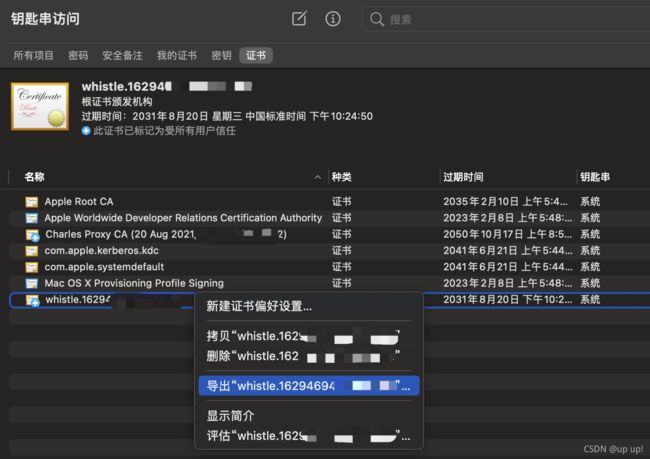Click 系统 keychain cell for com.apple.systemdefault
This screenshot has width=650, height=459.
[590, 267]
